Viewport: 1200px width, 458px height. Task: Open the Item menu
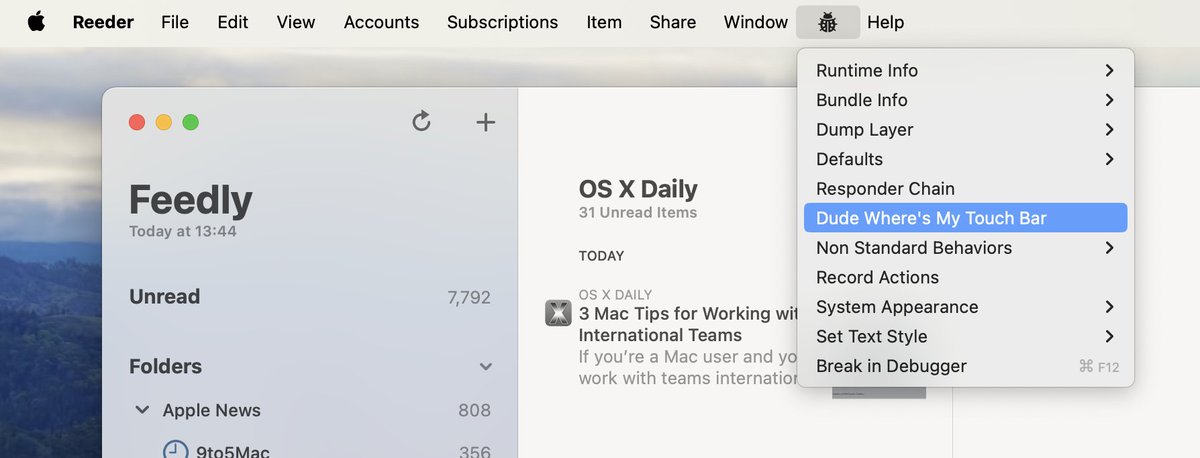click(x=604, y=22)
